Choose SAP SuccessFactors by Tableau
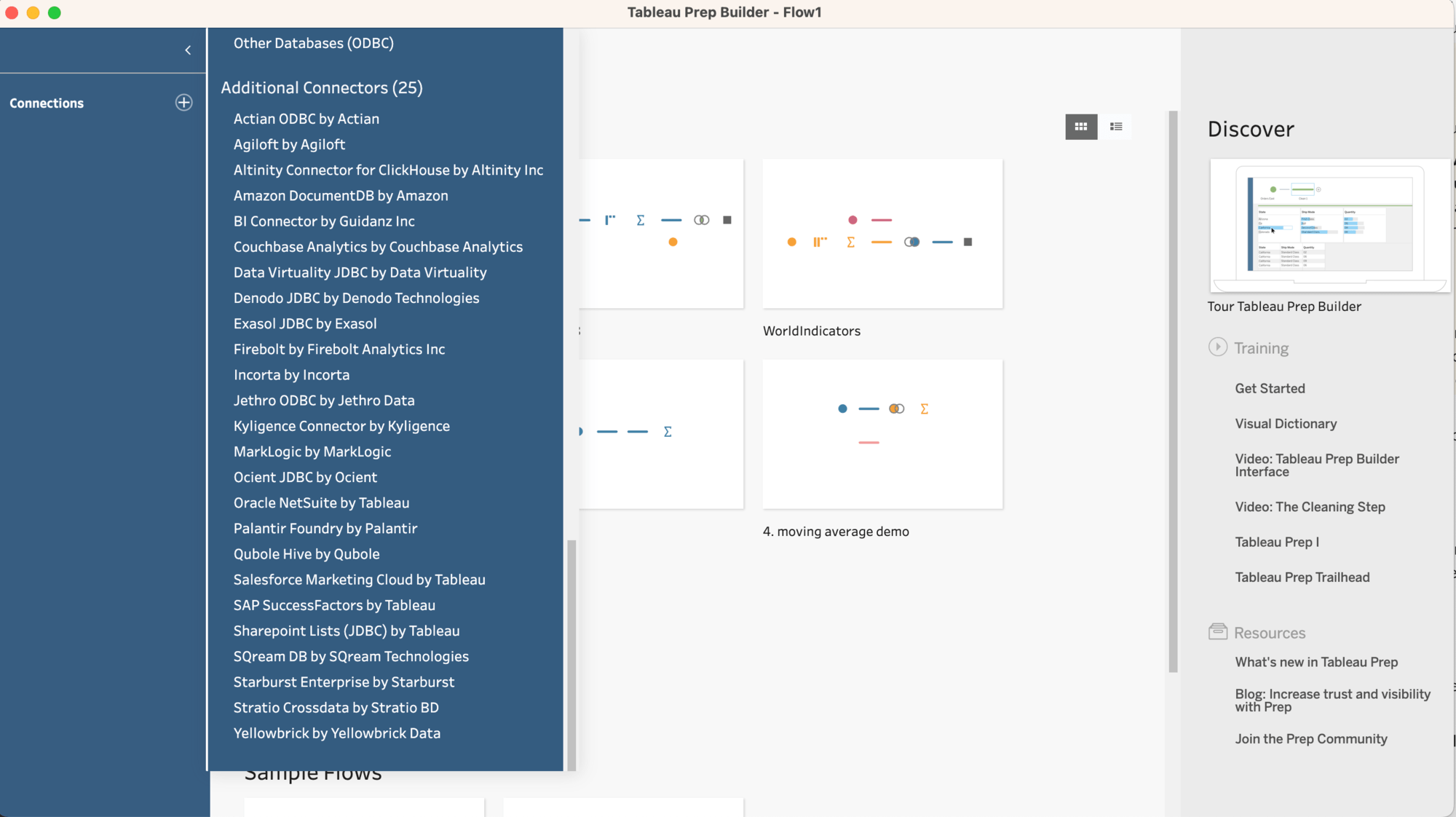The width and height of the screenshot is (1456, 817). [334, 605]
